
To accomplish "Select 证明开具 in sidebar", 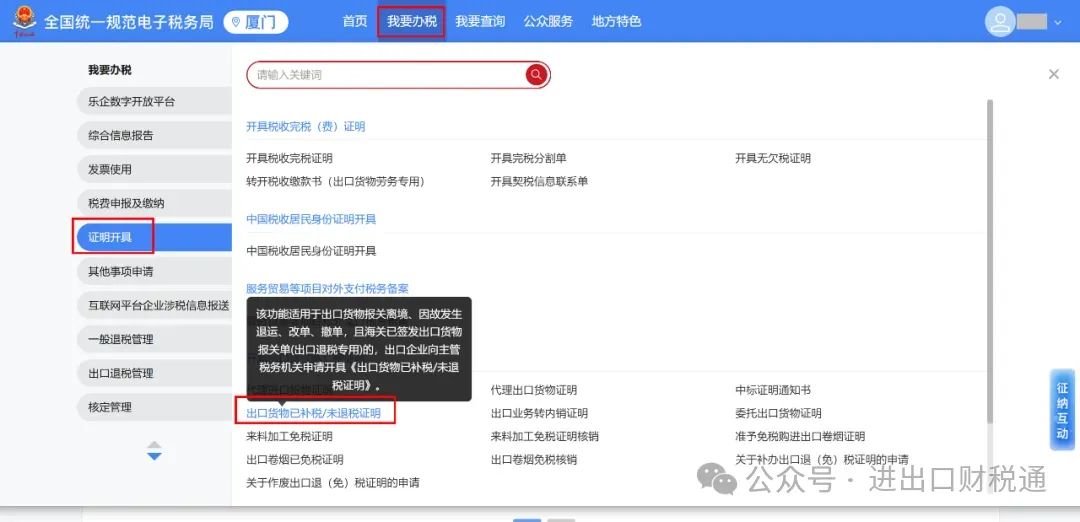I will pyautogui.click(x=154, y=238).
